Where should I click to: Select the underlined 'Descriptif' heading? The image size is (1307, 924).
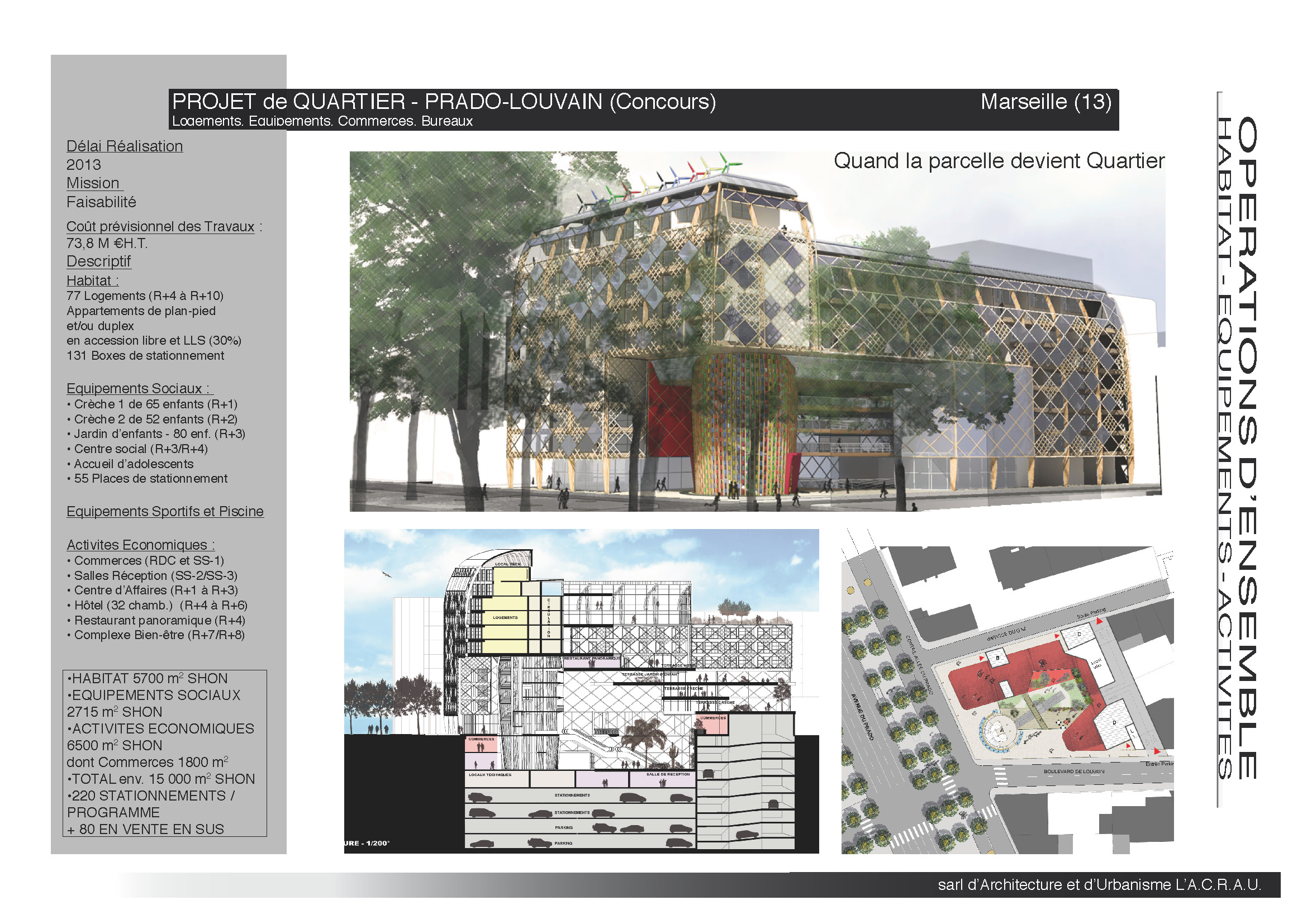point(98,261)
